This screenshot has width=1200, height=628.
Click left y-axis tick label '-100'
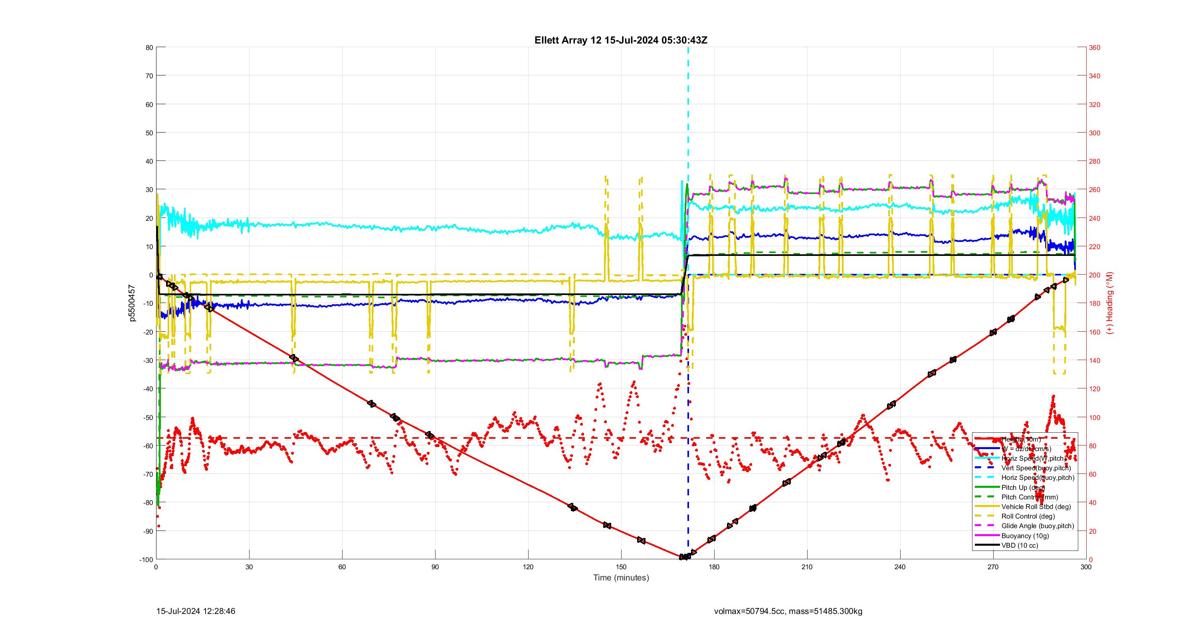point(144,559)
